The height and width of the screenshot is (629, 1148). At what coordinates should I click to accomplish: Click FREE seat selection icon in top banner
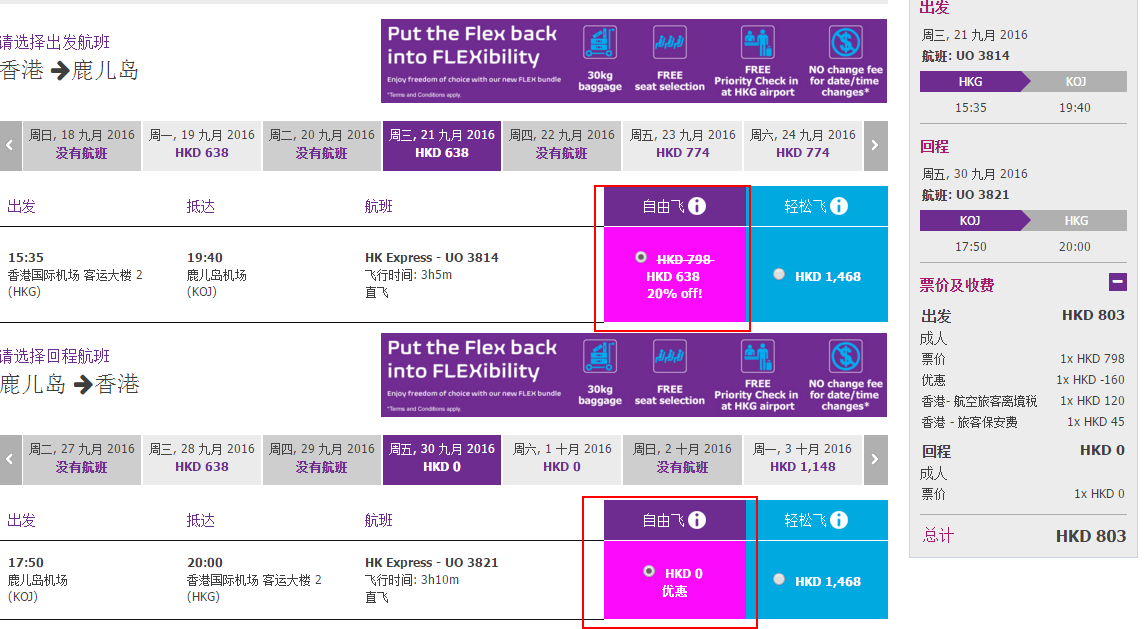669,42
